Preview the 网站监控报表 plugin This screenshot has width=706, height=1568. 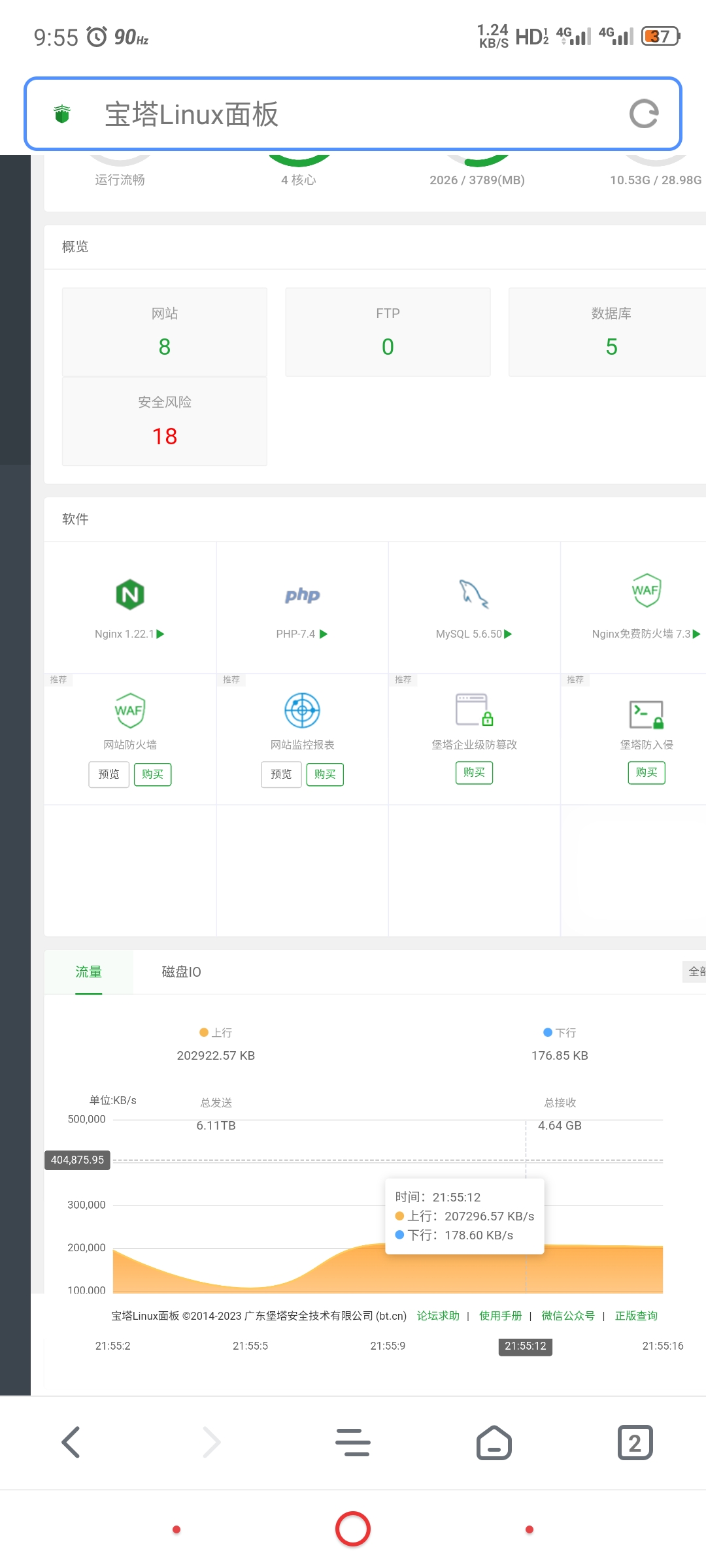coord(281,774)
